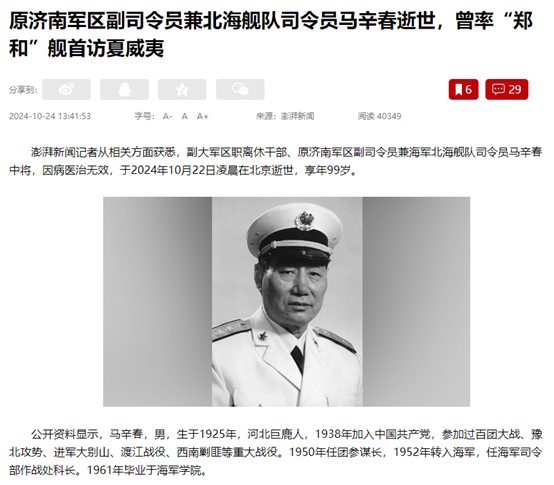554x485 pixels.
Task: Click the article headline text
Action: (271, 34)
